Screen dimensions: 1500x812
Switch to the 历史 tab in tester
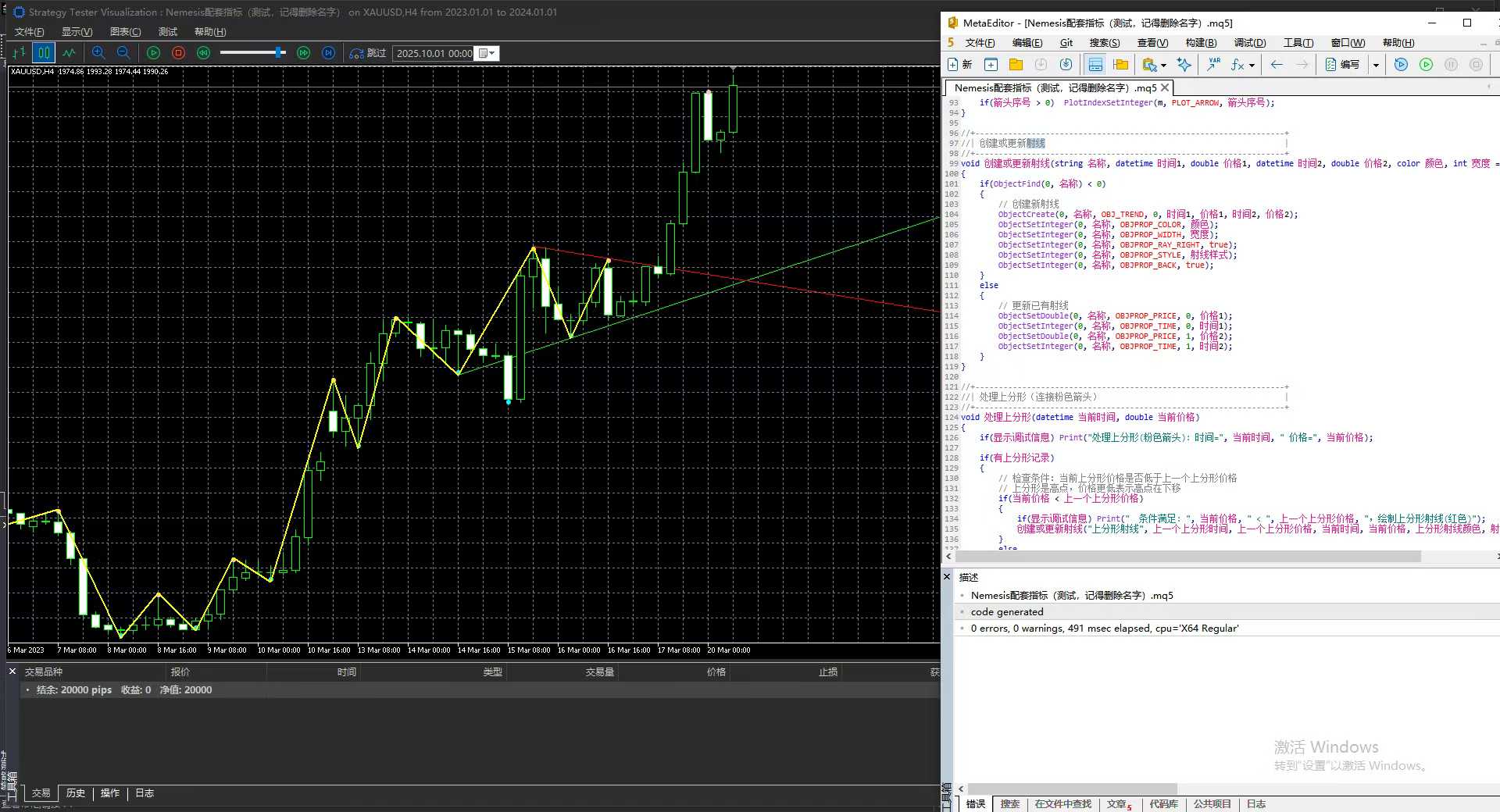coord(76,793)
